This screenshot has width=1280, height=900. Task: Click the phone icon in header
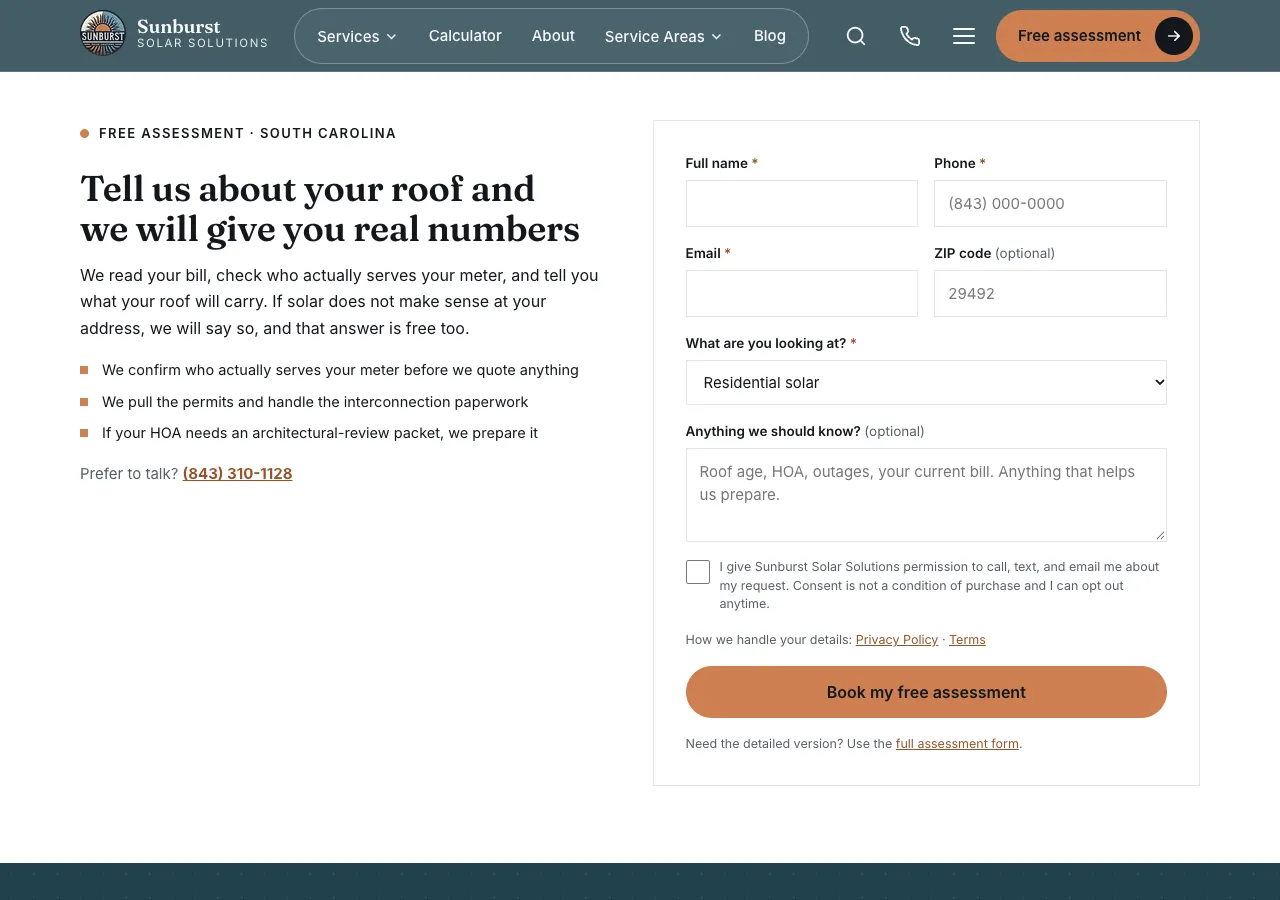(910, 36)
